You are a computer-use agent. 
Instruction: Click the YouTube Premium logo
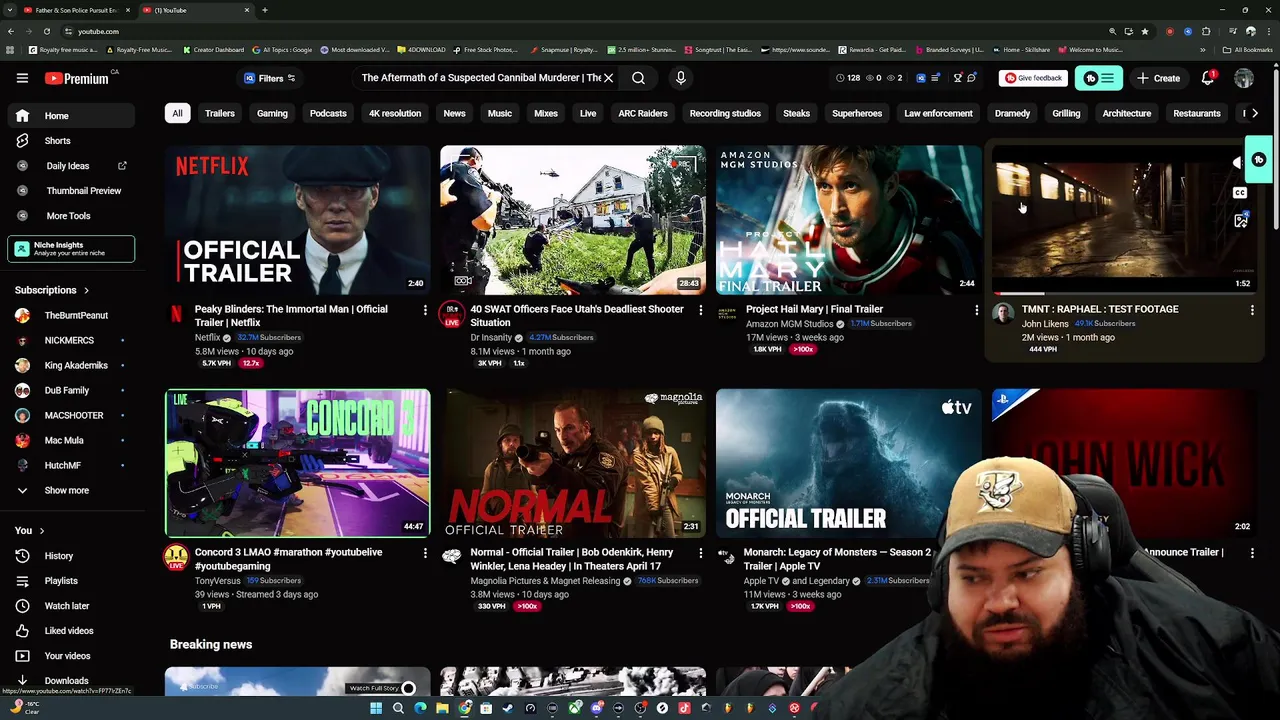click(x=76, y=78)
